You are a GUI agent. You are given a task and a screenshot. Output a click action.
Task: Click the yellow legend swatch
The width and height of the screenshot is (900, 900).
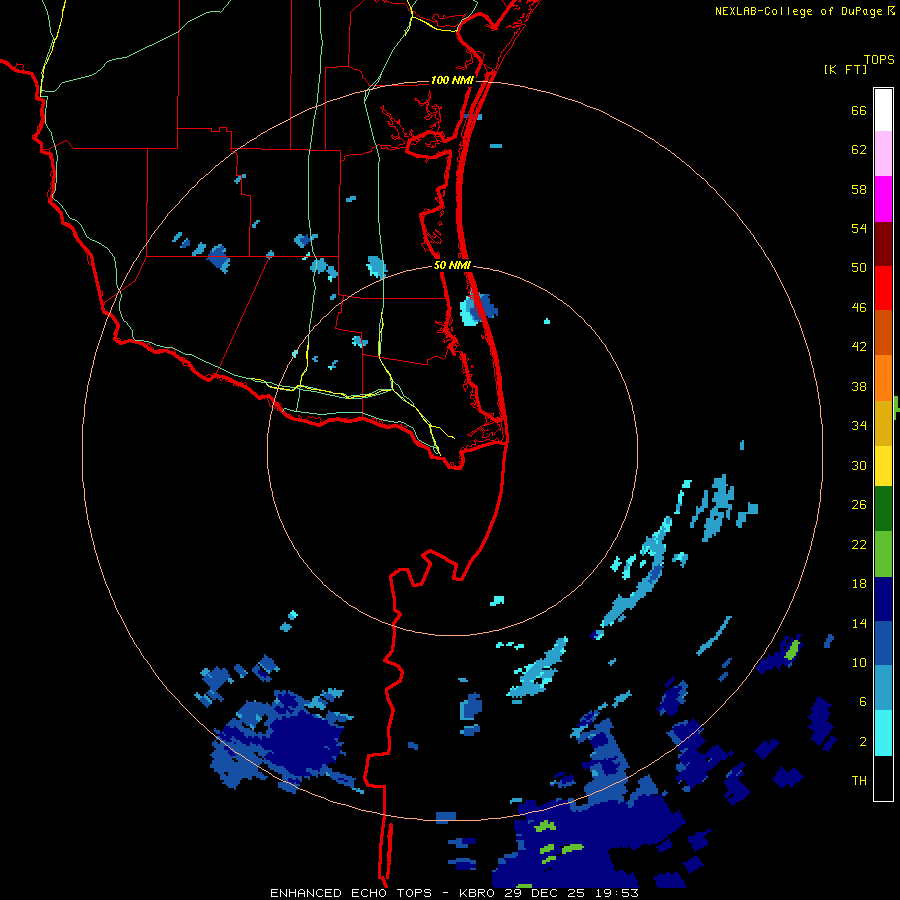[883, 466]
